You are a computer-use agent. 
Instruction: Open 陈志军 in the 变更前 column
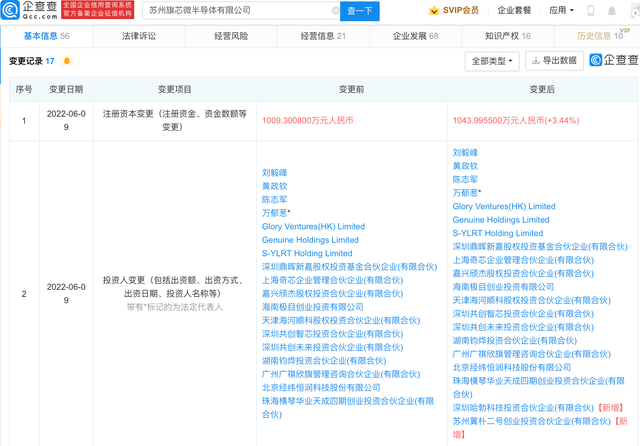click(275, 200)
